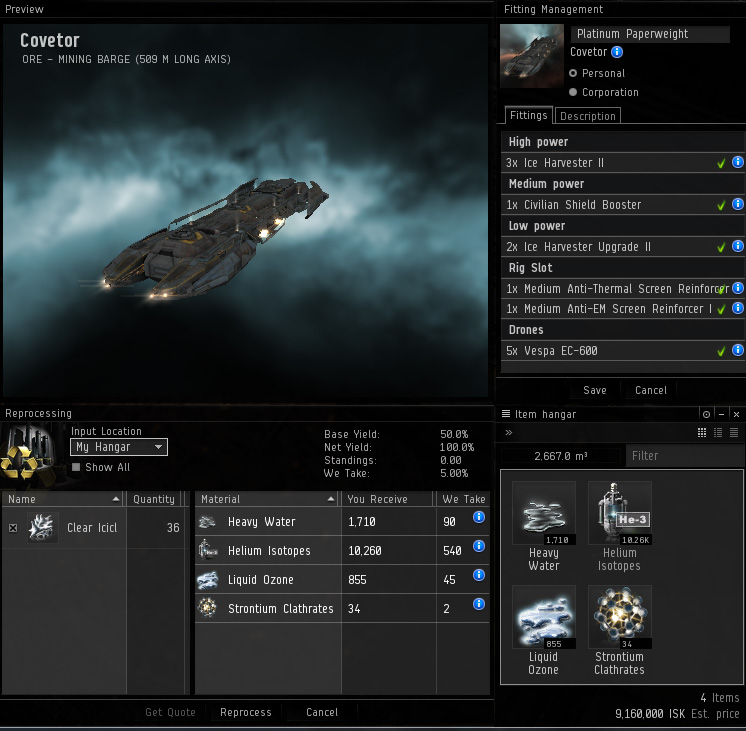
Task: Cancel the Fitting Management dialog
Action: pyautogui.click(x=651, y=390)
